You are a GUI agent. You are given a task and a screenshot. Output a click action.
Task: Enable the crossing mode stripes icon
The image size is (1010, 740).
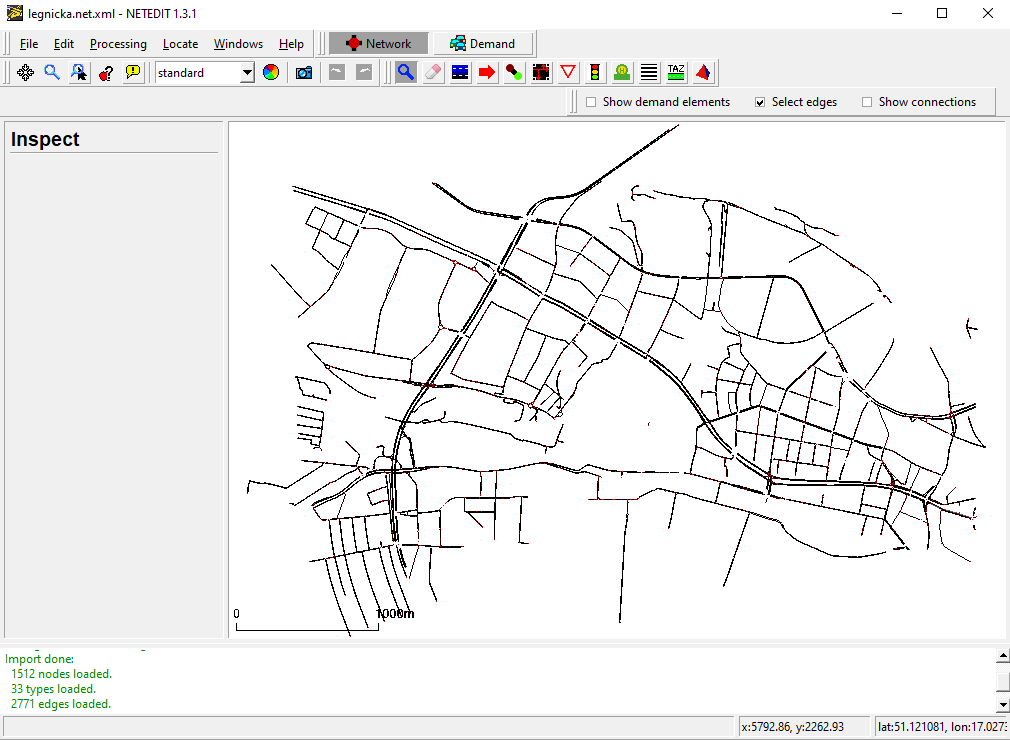point(649,72)
